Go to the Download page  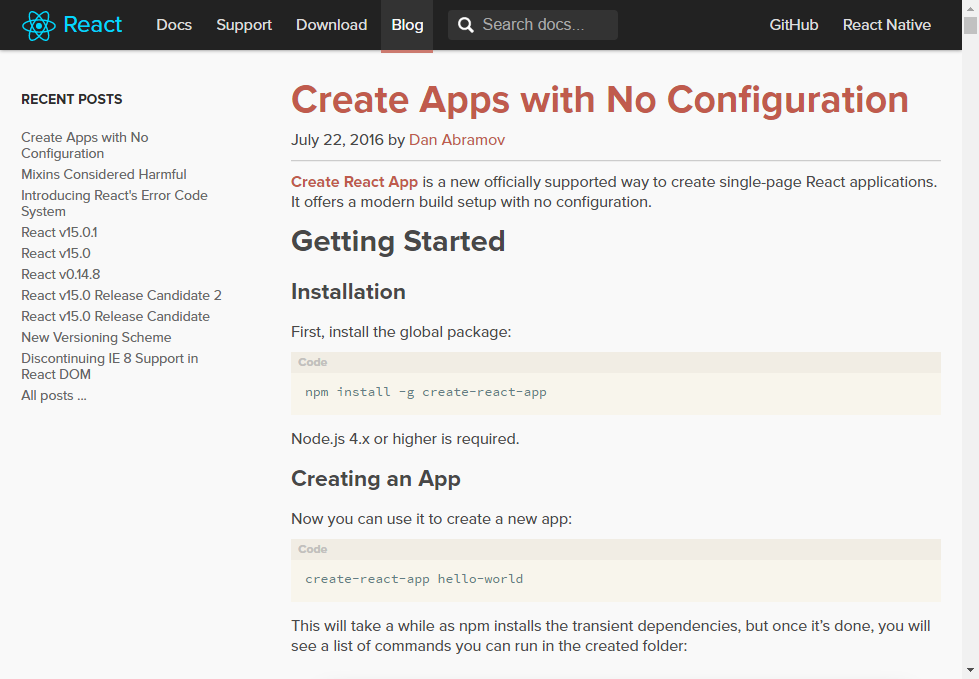pyautogui.click(x=331, y=25)
